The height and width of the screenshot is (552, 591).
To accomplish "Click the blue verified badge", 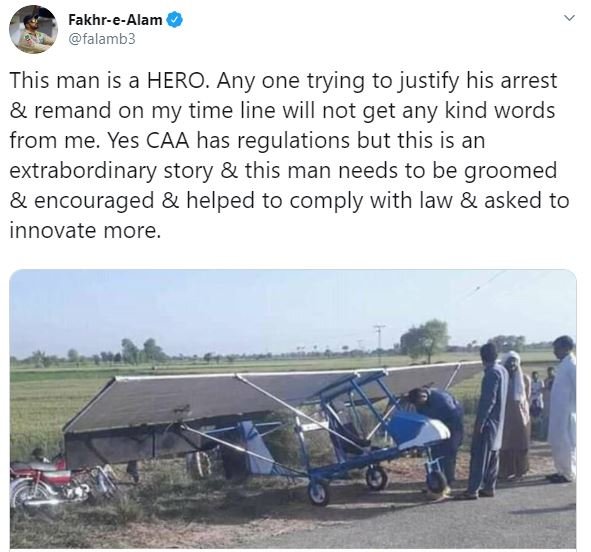I will point(175,20).
